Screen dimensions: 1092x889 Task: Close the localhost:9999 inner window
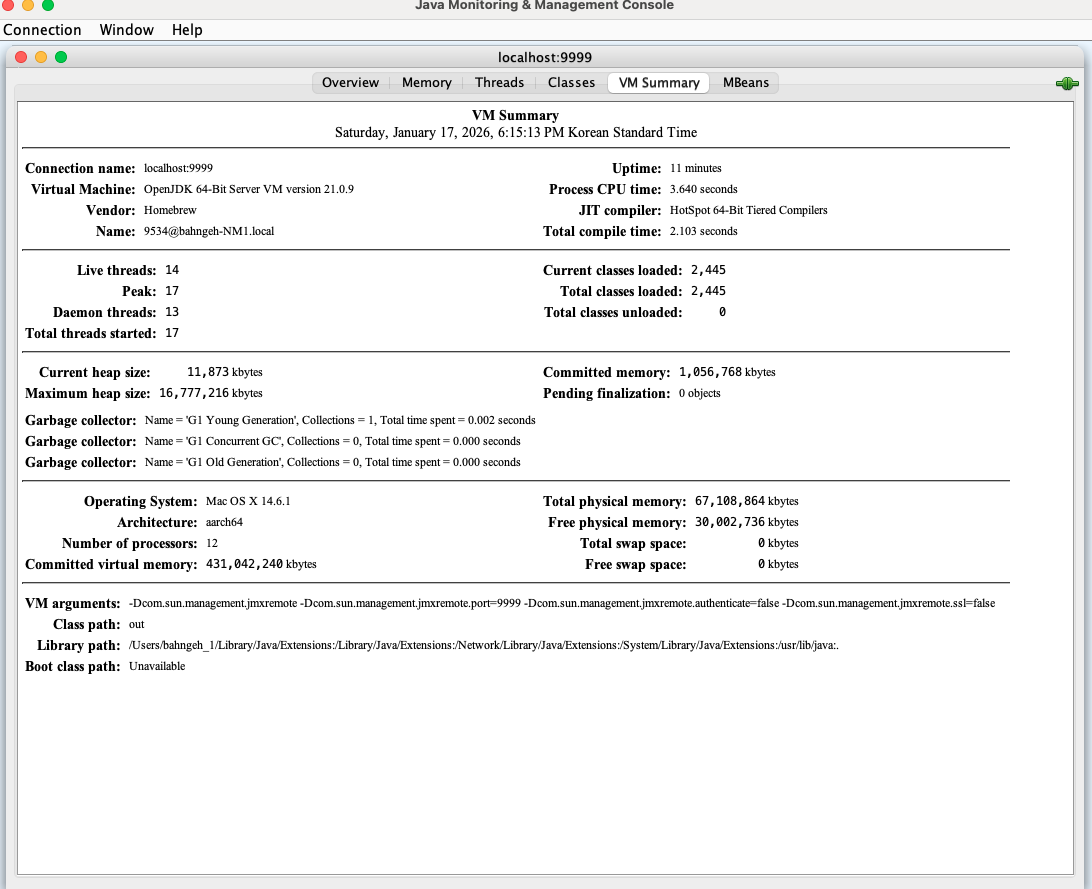coord(21,57)
